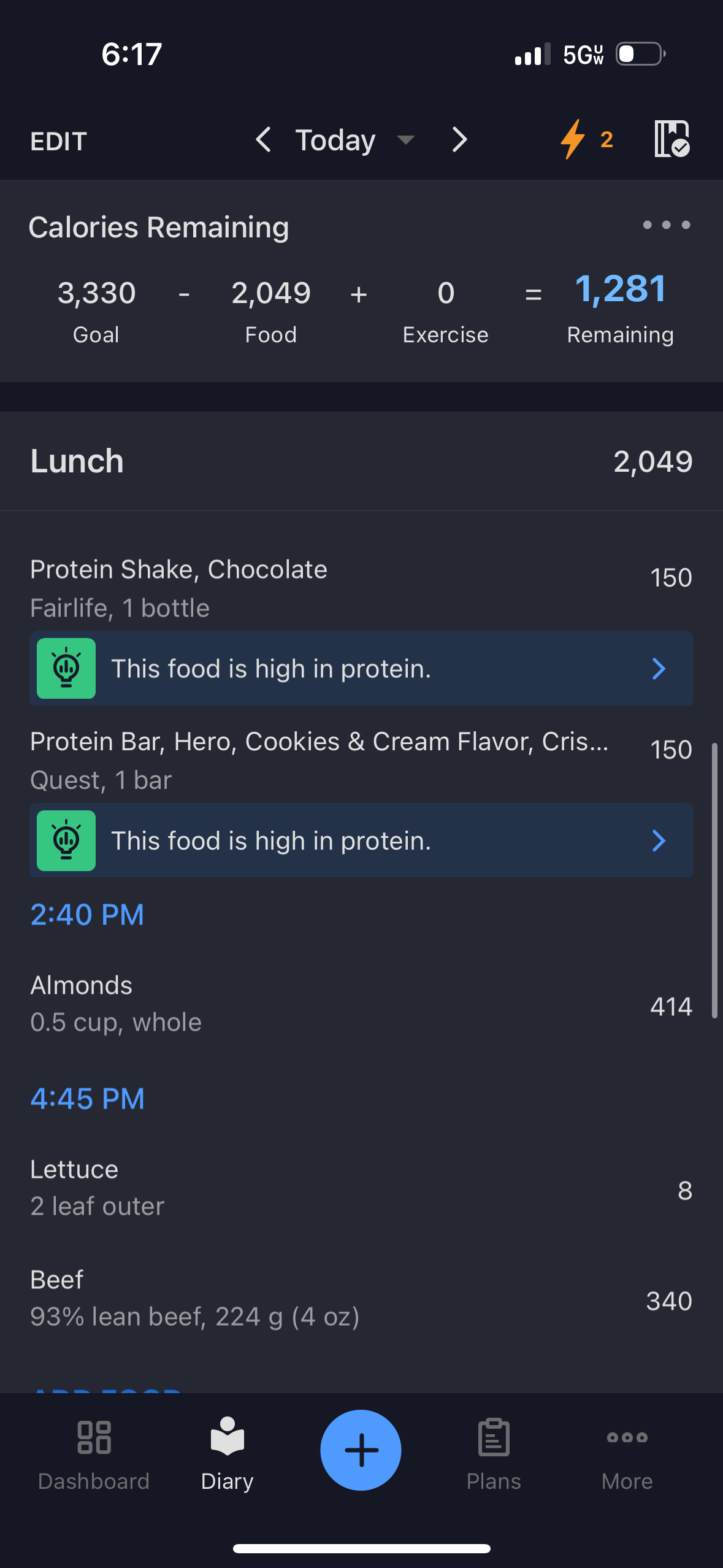Tap the blue plus add button
Screen dimensions: 723x1568
point(361,1450)
